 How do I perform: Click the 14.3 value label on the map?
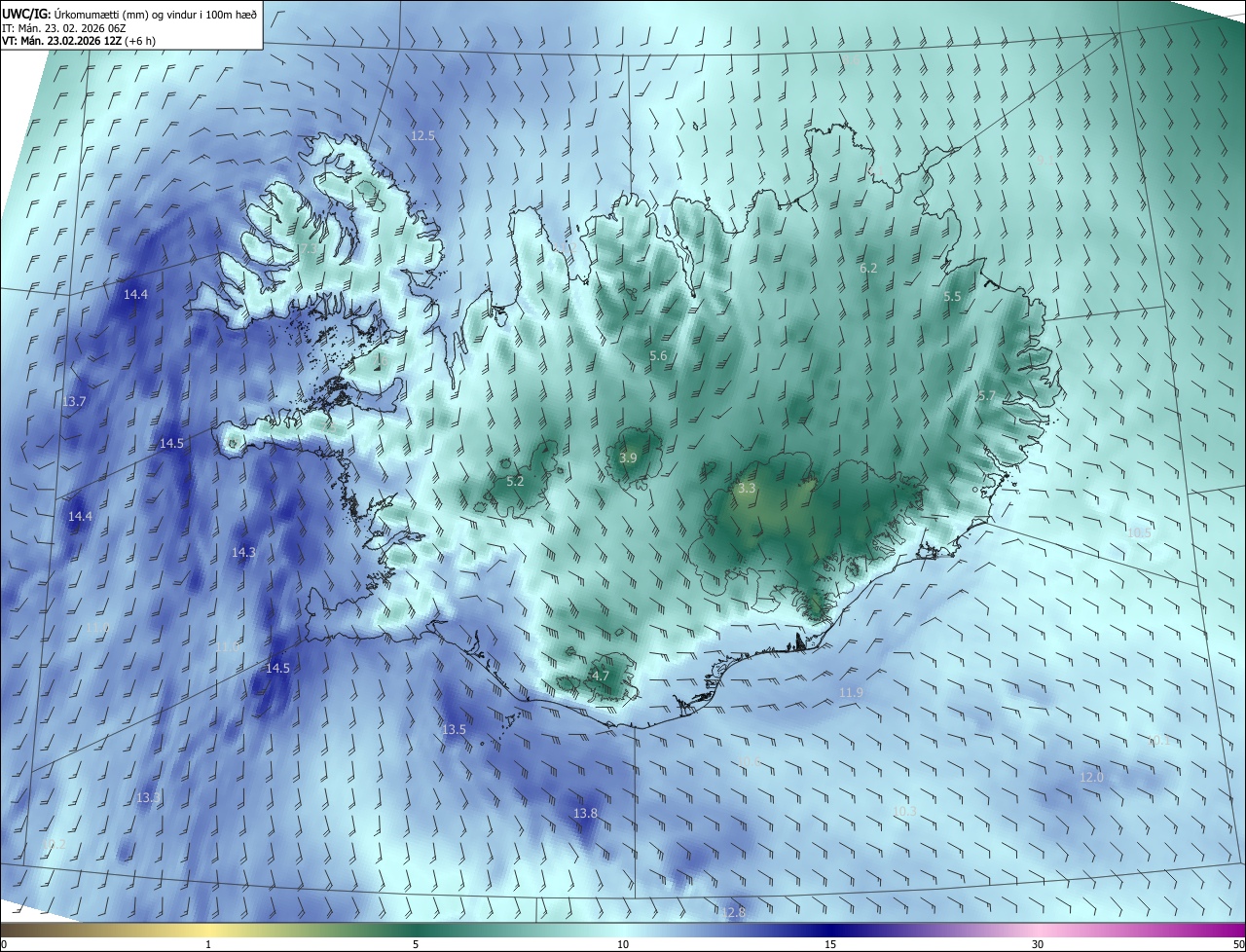point(243,552)
